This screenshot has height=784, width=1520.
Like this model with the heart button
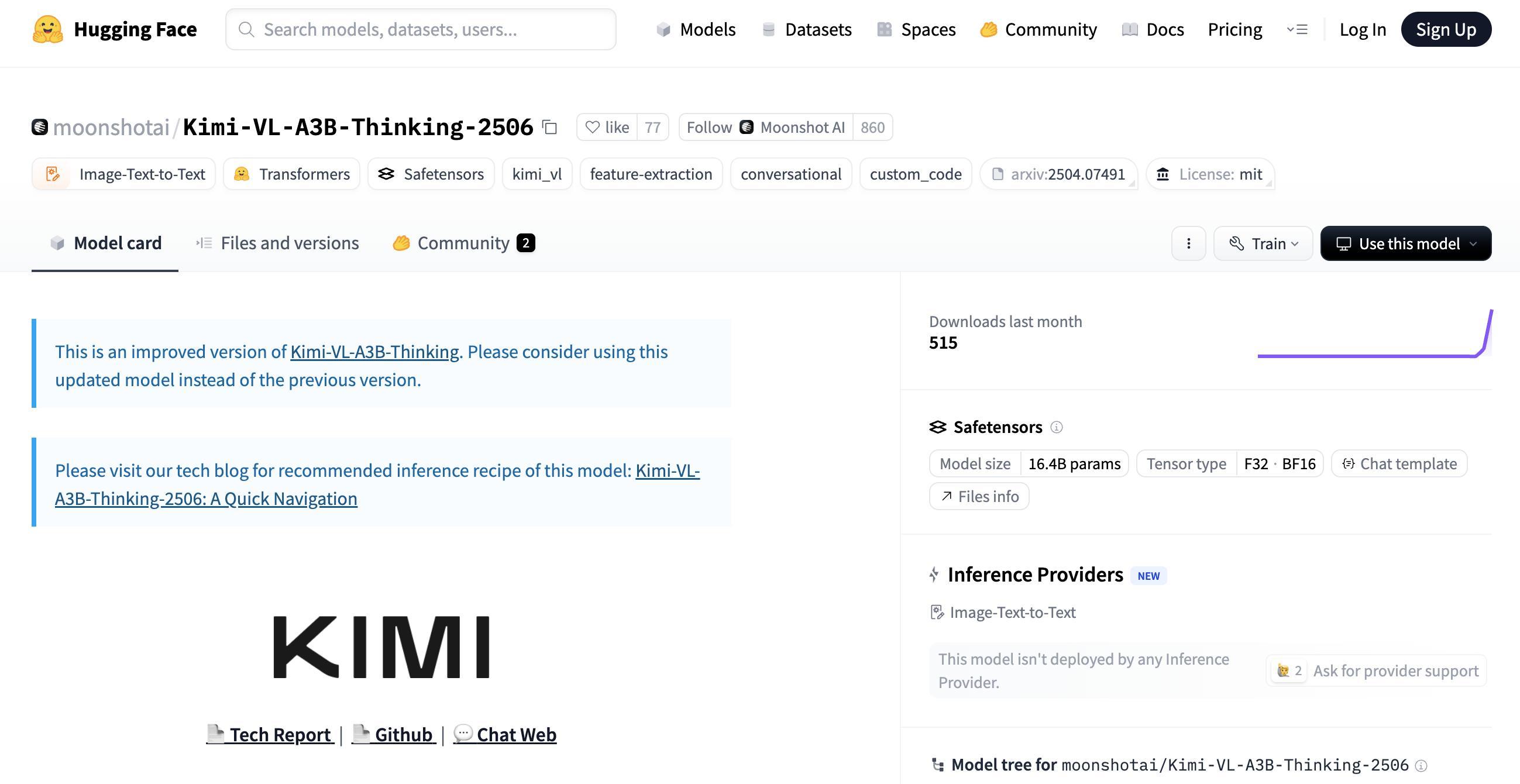point(607,128)
